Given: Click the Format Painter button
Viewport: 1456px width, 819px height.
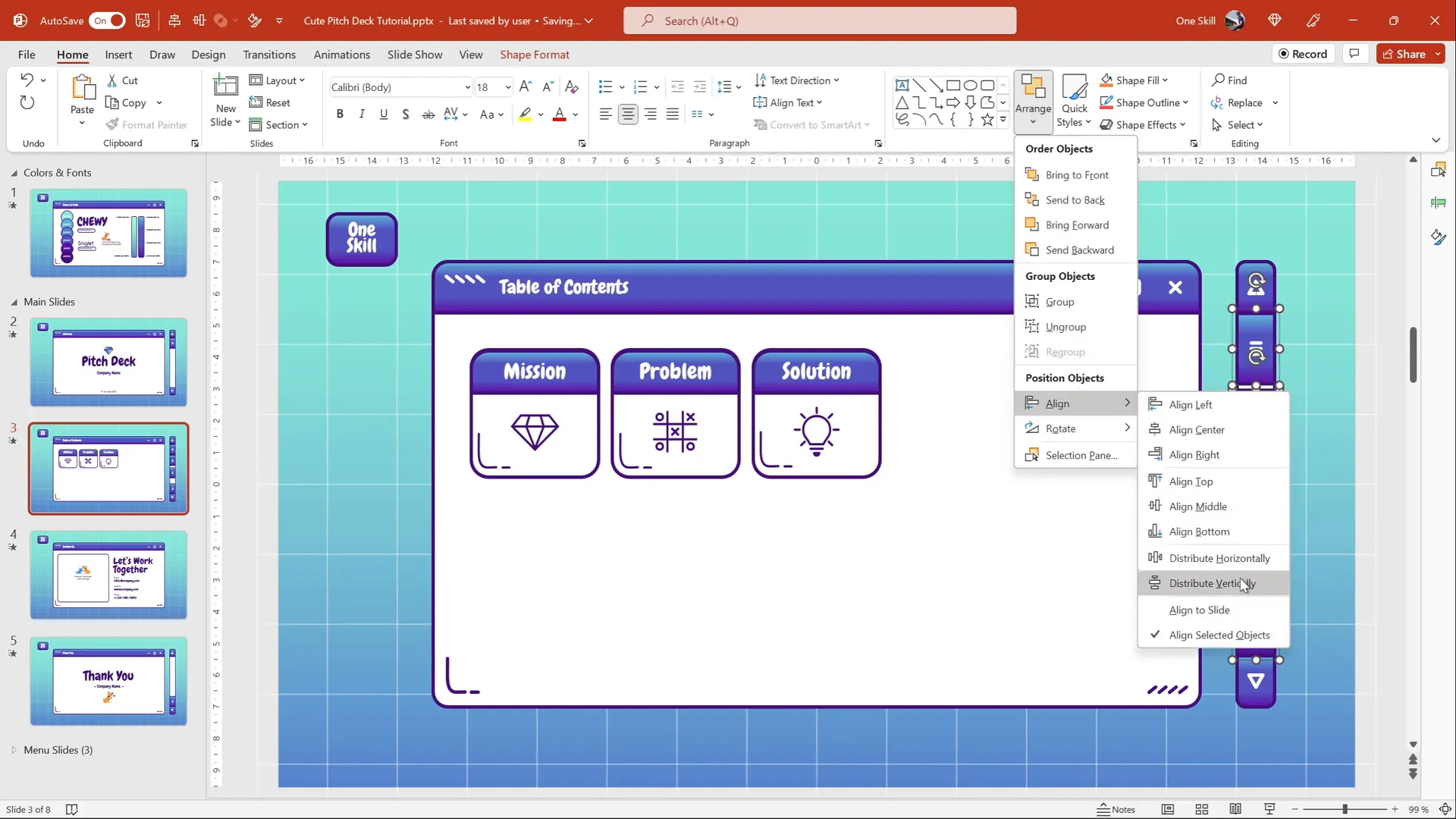Looking at the screenshot, I should 146,124.
